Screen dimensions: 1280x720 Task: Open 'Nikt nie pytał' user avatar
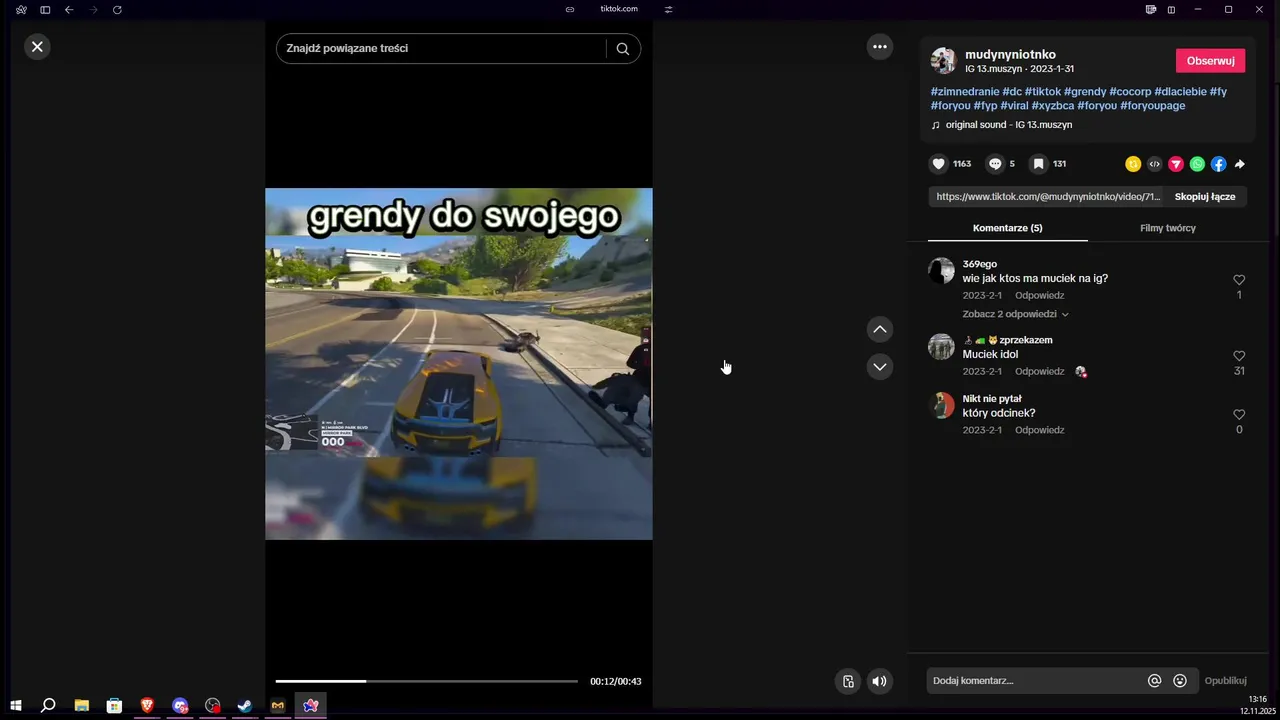tap(942, 405)
